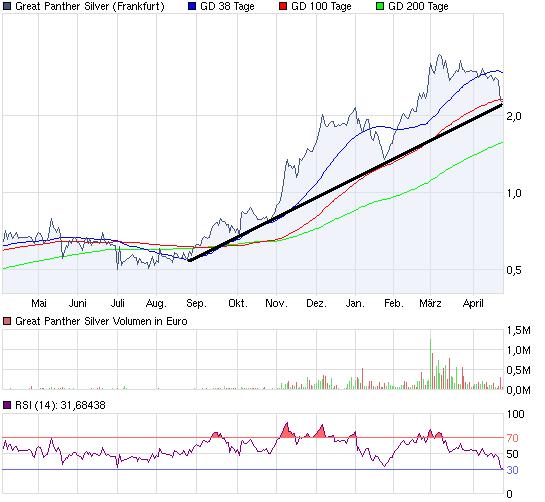Click the 'RSI (14): 31,68438' label

pos(60,405)
